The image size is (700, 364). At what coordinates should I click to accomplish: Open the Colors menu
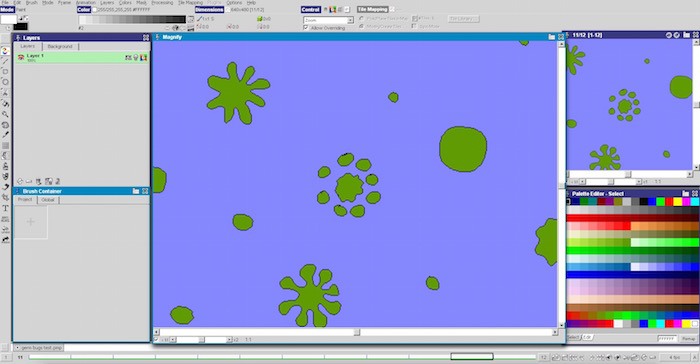tap(125, 3)
